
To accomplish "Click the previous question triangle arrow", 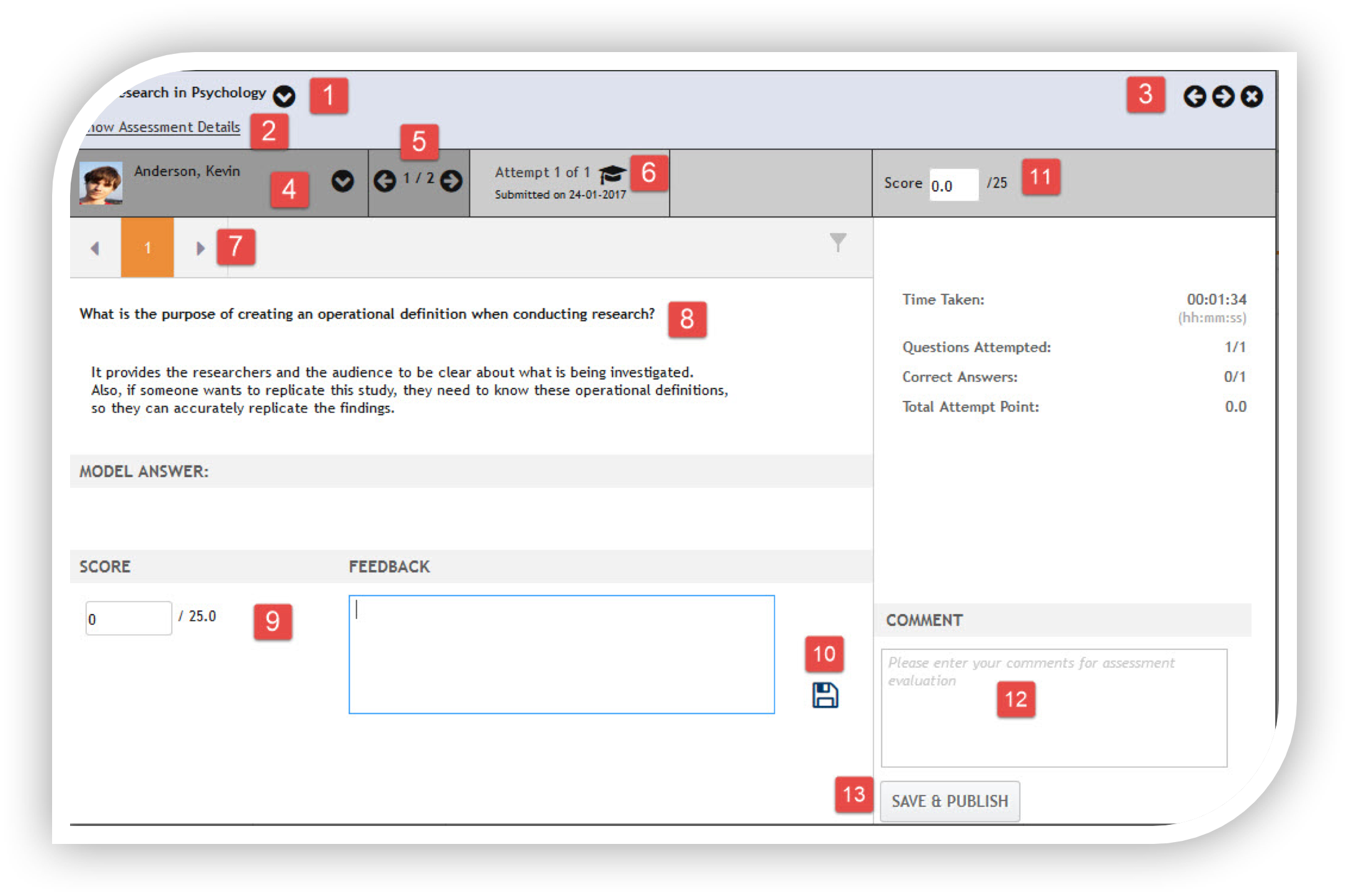I will pos(95,248).
